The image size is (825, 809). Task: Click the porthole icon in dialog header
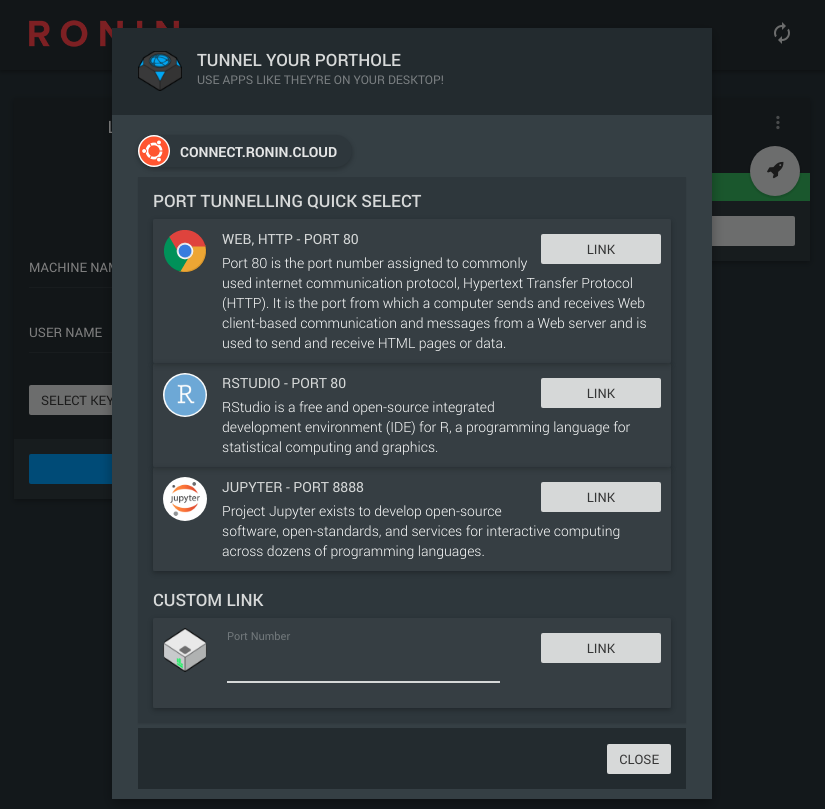click(160, 70)
